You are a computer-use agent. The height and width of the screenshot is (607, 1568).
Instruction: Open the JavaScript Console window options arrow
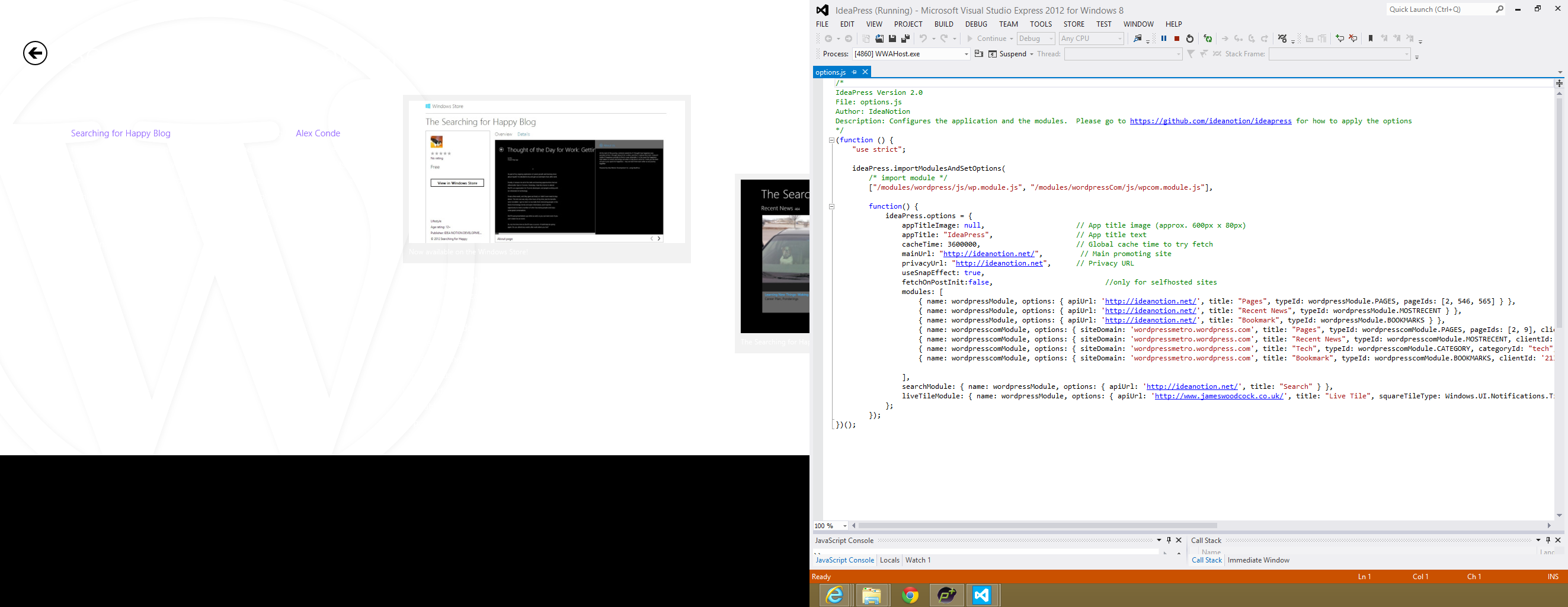(1159, 540)
